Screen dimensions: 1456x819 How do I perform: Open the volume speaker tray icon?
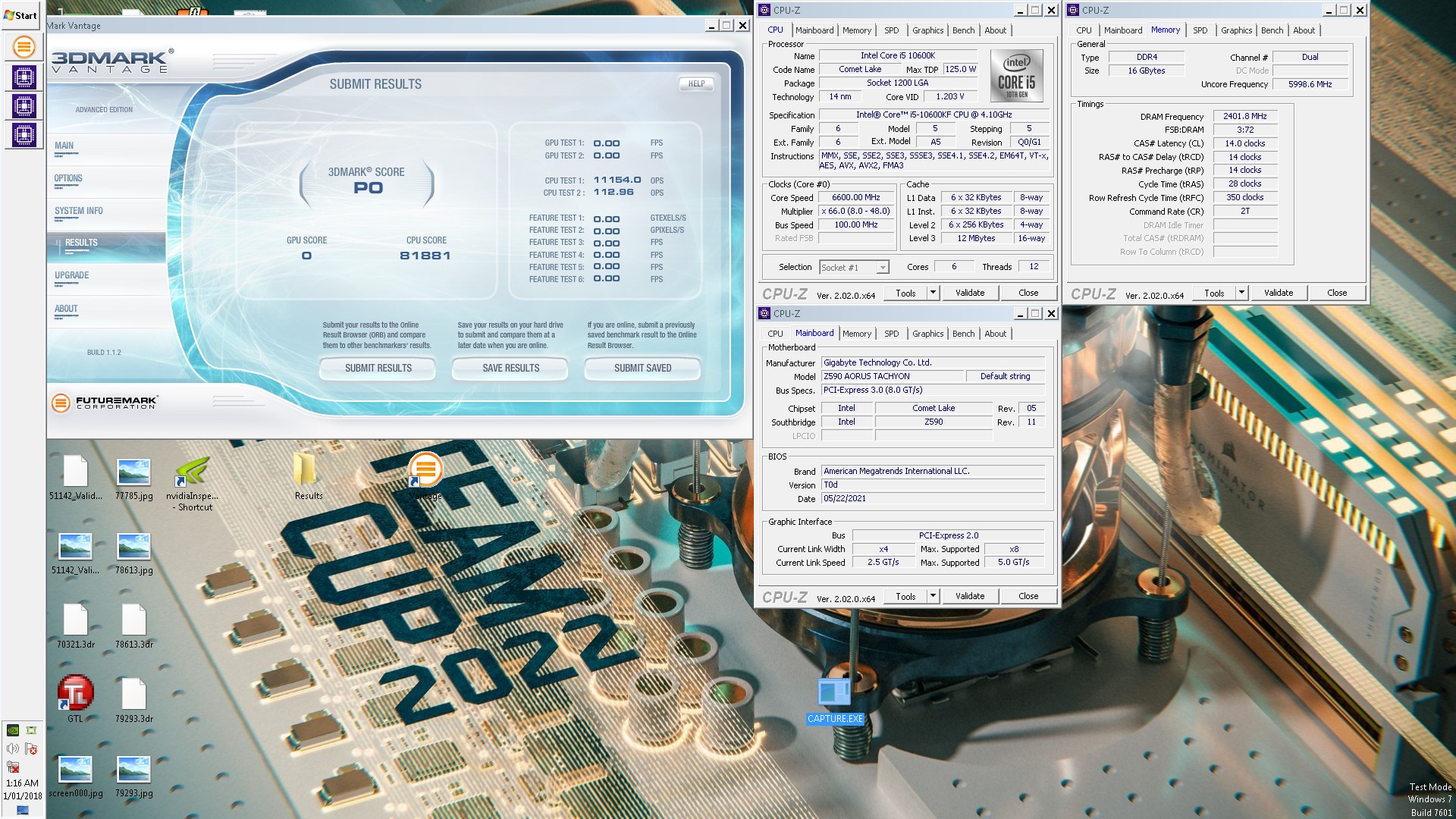pyautogui.click(x=12, y=748)
